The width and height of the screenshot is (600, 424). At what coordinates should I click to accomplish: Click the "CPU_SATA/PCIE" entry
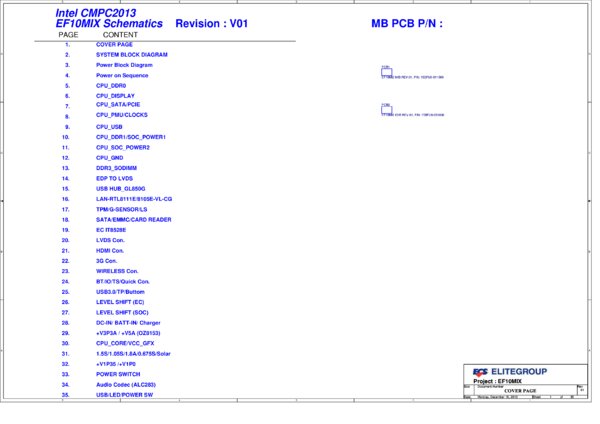point(118,104)
